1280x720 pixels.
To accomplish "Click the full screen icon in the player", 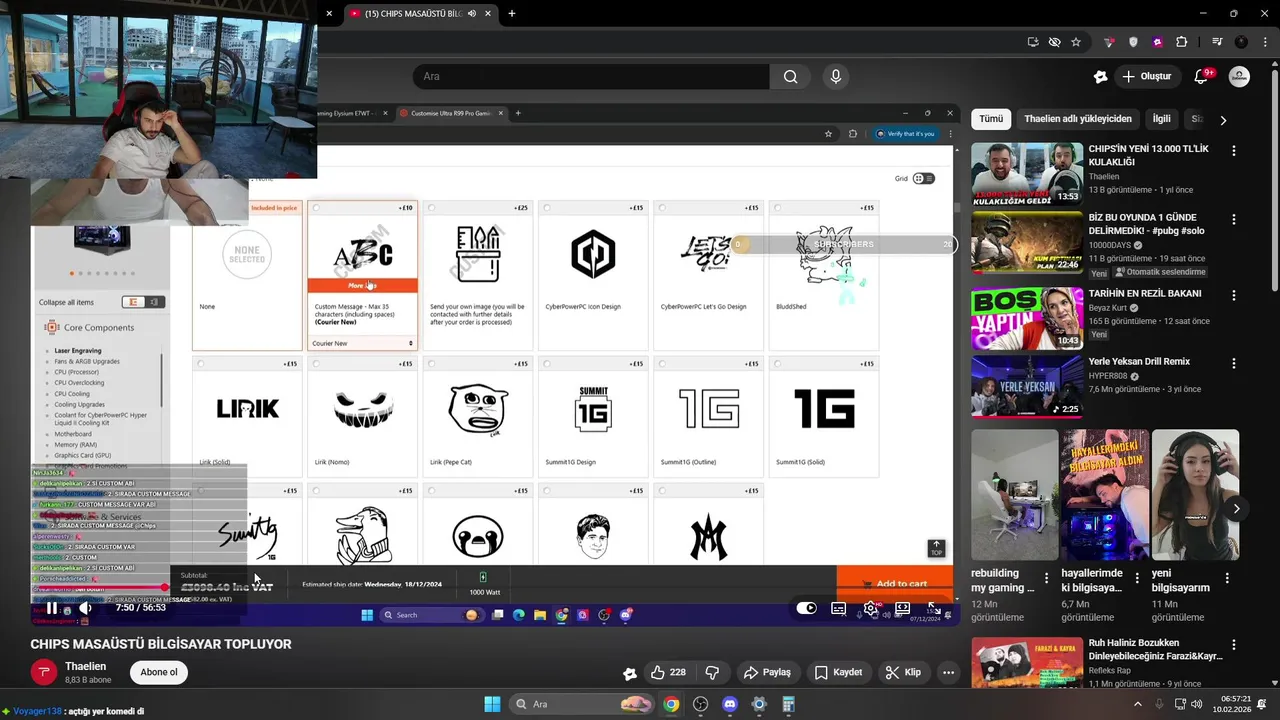I will (933, 608).
